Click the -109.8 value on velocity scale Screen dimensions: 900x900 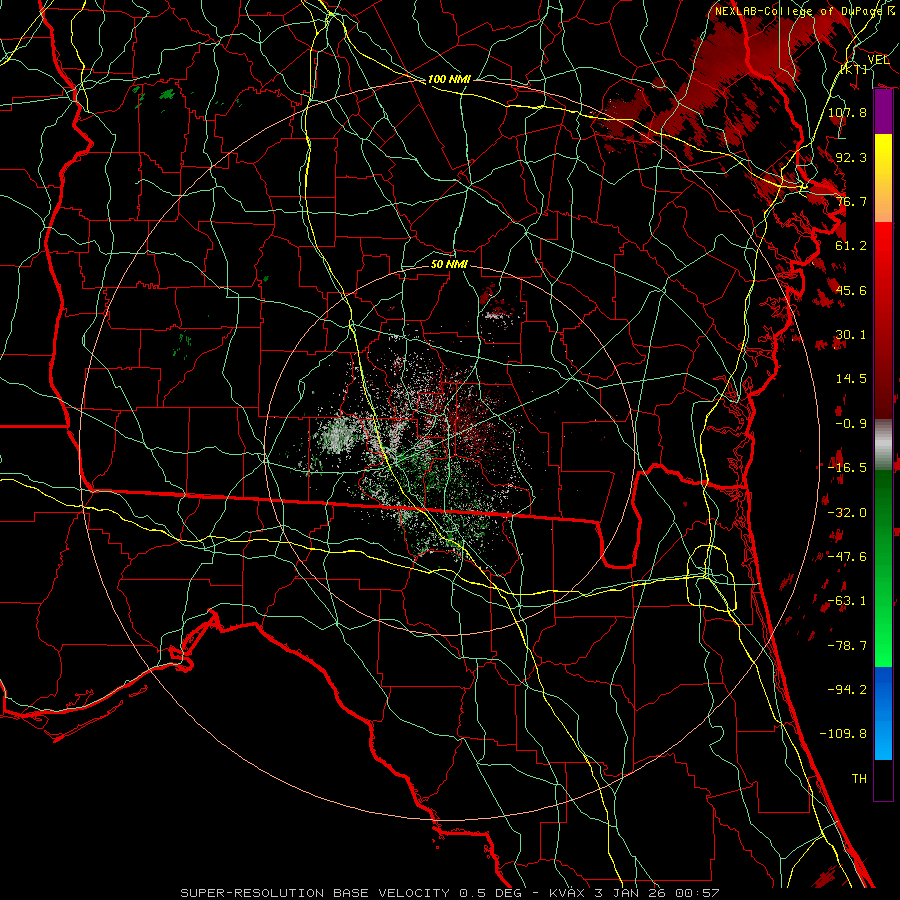[843, 734]
